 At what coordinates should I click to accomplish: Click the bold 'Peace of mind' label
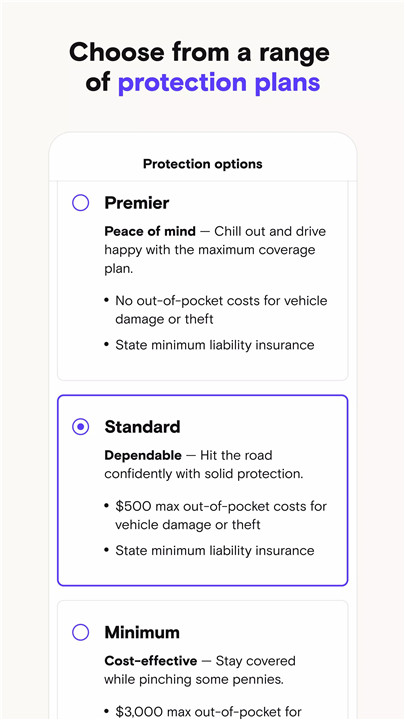150,231
